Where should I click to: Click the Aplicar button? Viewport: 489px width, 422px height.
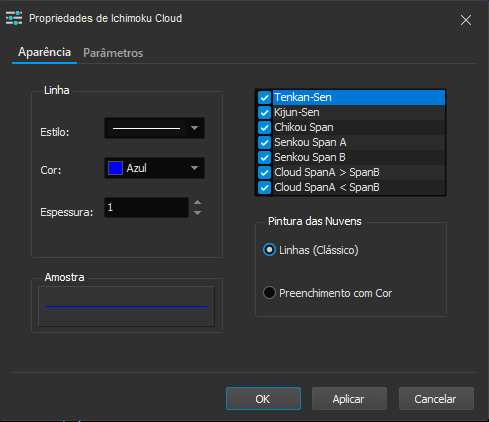(349, 399)
